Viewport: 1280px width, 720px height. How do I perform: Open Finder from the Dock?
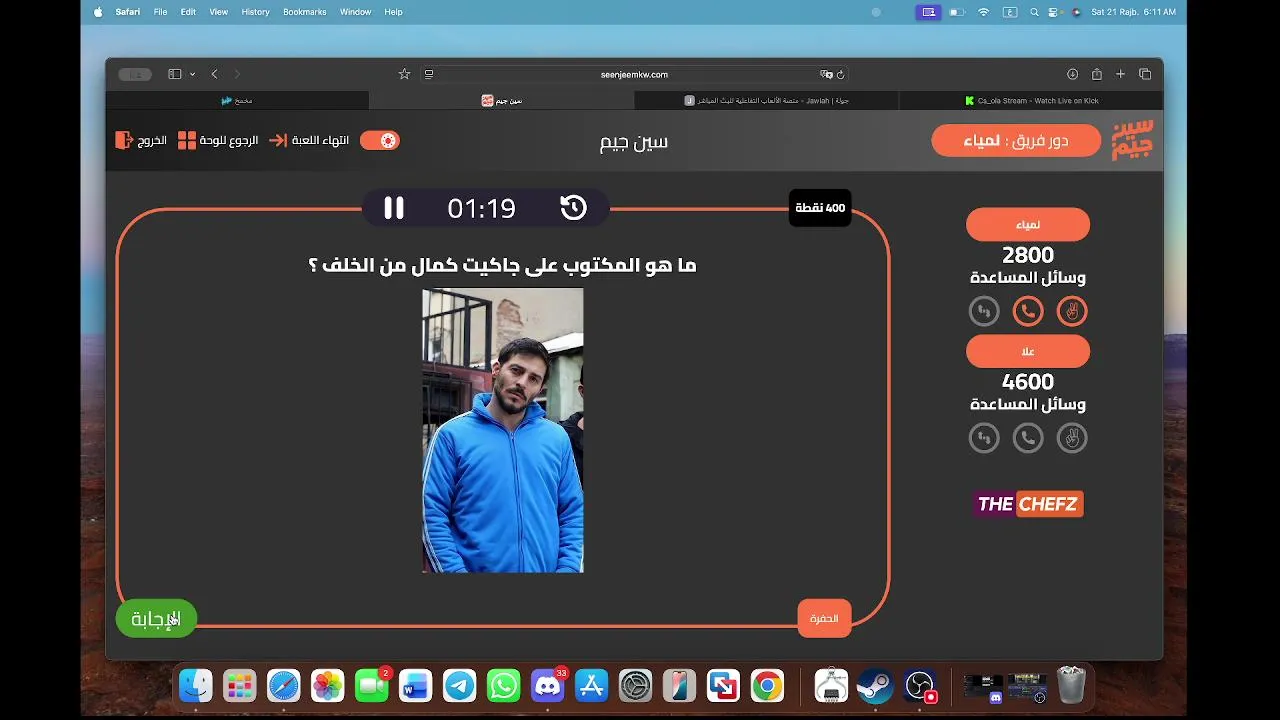click(x=196, y=685)
